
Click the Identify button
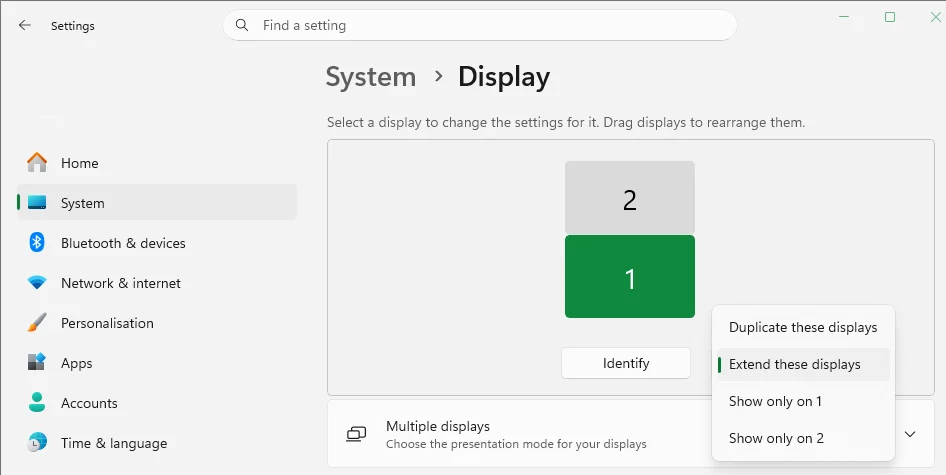626,363
